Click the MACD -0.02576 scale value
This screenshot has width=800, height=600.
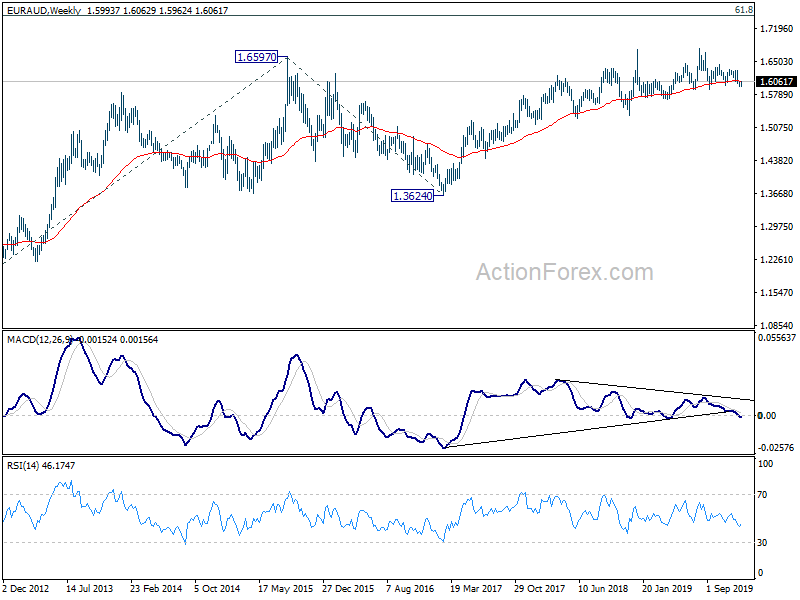point(776,448)
